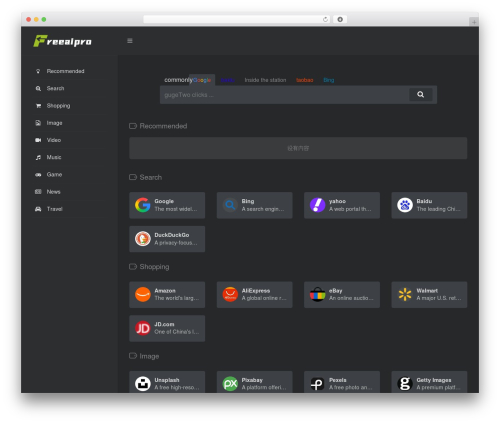The width and height of the screenshot is (500, 423).
Task: Click the empty Recommended content placeholder
Action: (298, 148)
